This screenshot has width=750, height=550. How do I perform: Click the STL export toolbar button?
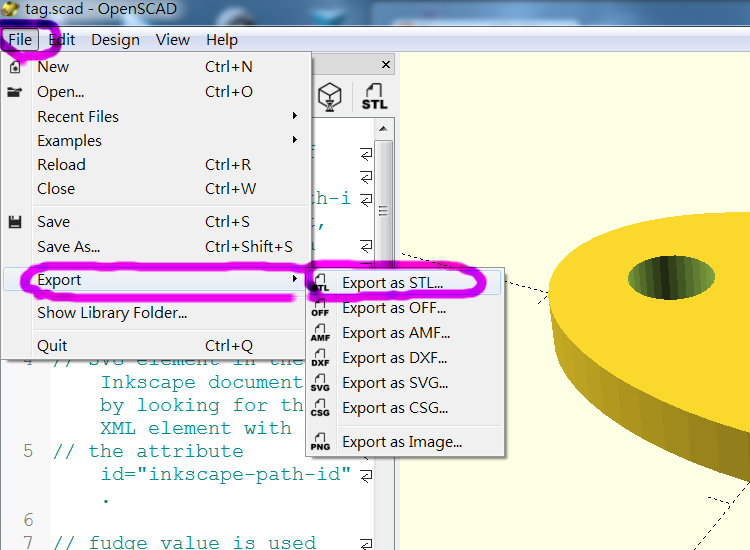tap(374, 97)
